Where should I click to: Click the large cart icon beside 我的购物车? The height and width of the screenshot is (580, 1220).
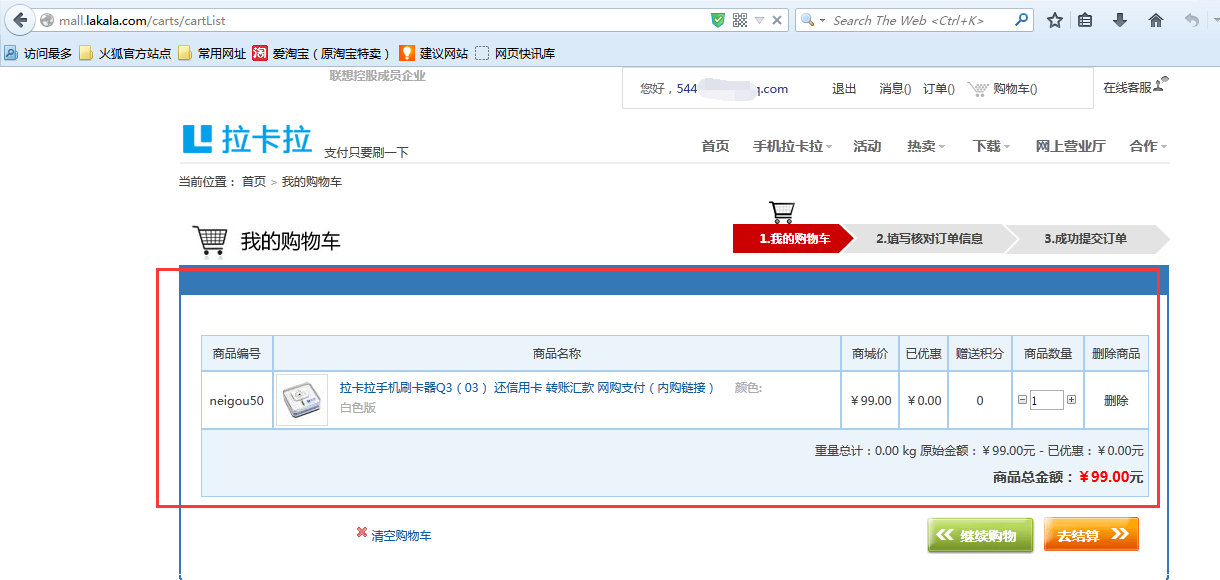[210, 241]
